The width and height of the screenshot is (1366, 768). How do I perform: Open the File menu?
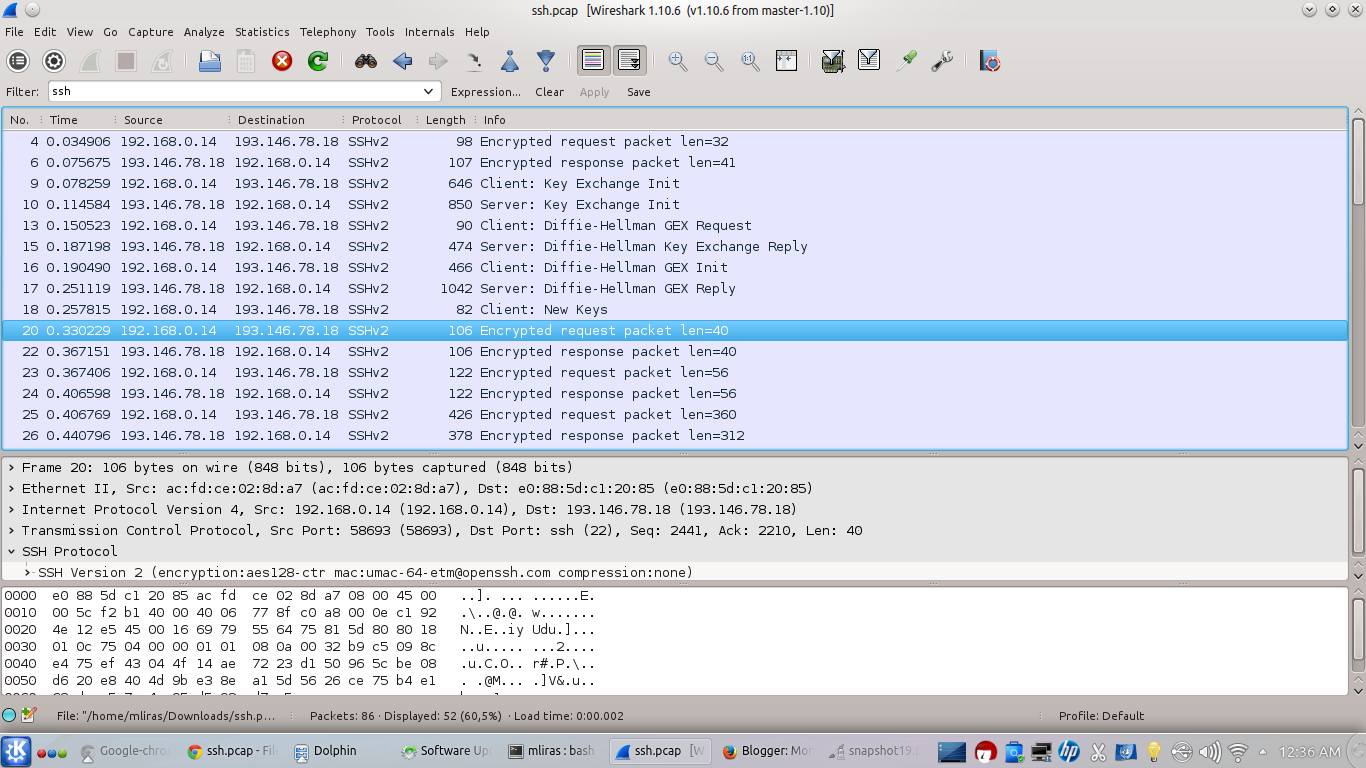point(14,32)
